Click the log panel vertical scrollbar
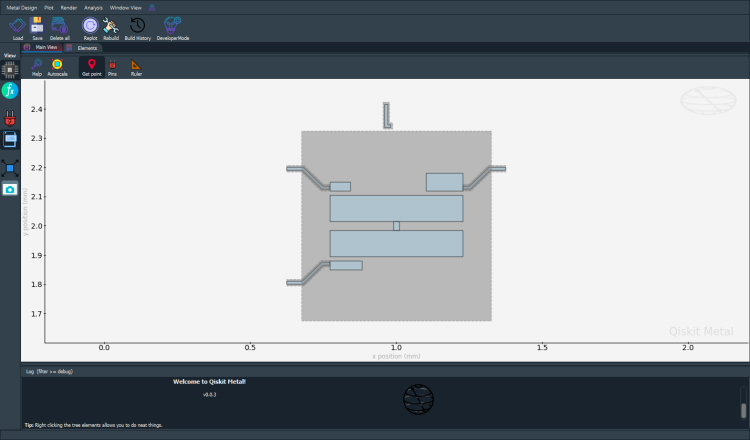The image size is (750, 440). (x=743, y=403)
